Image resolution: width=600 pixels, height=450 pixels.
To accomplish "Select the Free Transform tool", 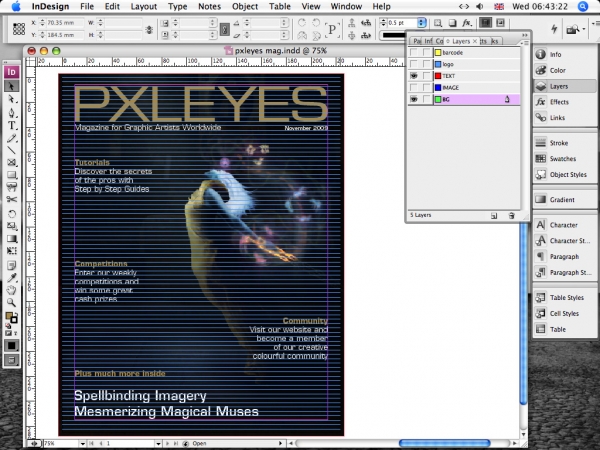I will pos(11,251).
